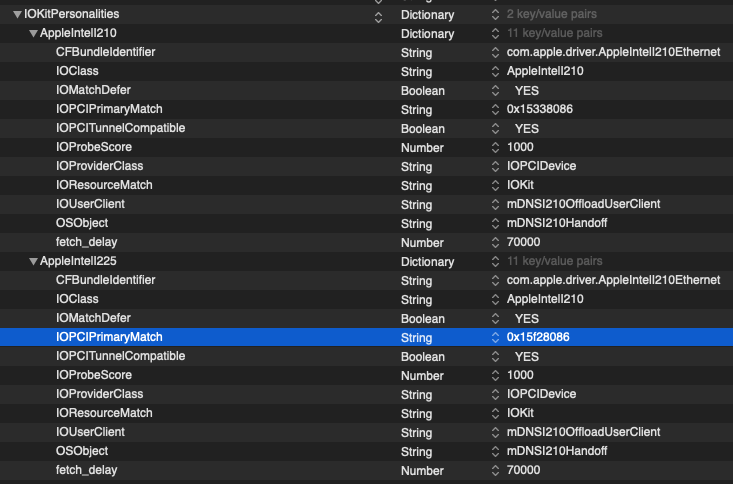Select fetch_delay key under AppleIntelI210
Image resolution: width=733 pixels, height=484 pixels.
tap(86, 242)
